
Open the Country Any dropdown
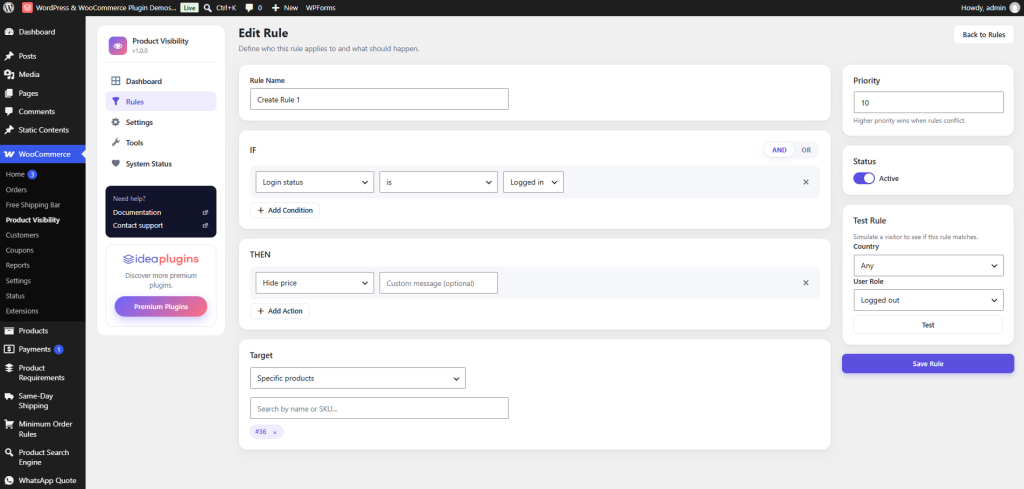[928, 266]
